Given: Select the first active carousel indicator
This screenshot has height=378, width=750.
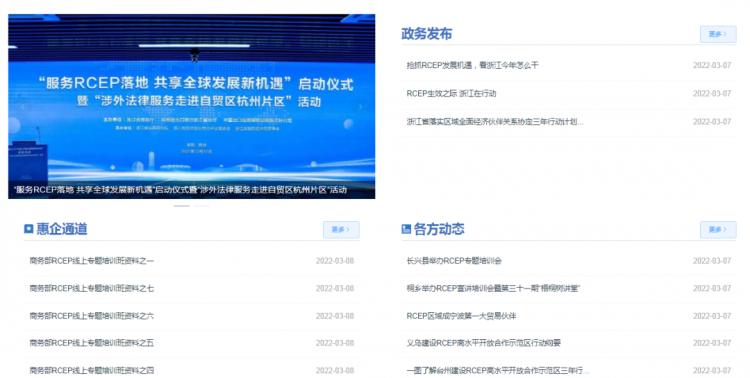Looking at the screenshot, I should (x=182, y=206).
